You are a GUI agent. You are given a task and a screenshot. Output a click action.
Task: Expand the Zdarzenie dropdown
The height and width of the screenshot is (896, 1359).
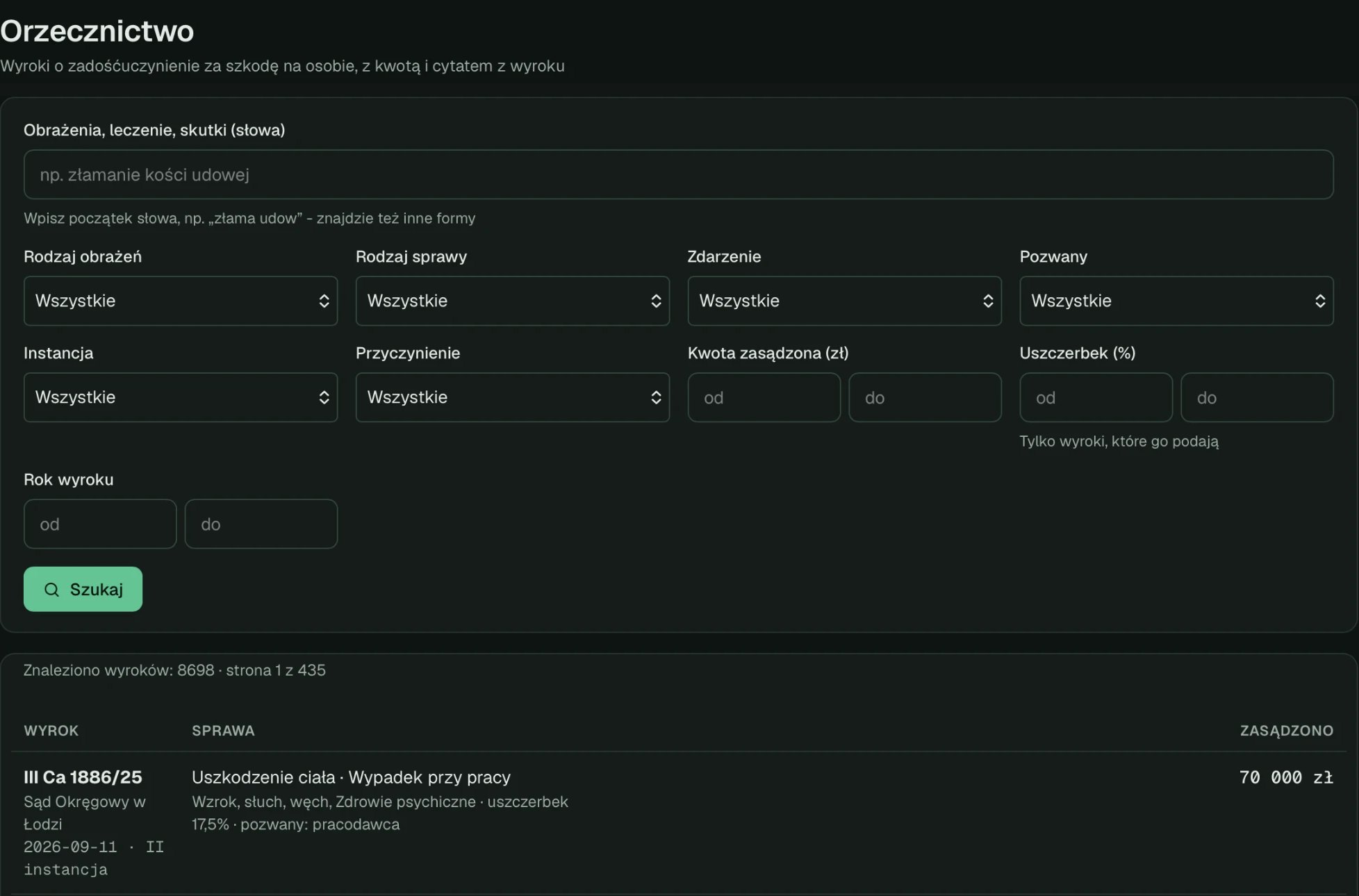point(845,301)
